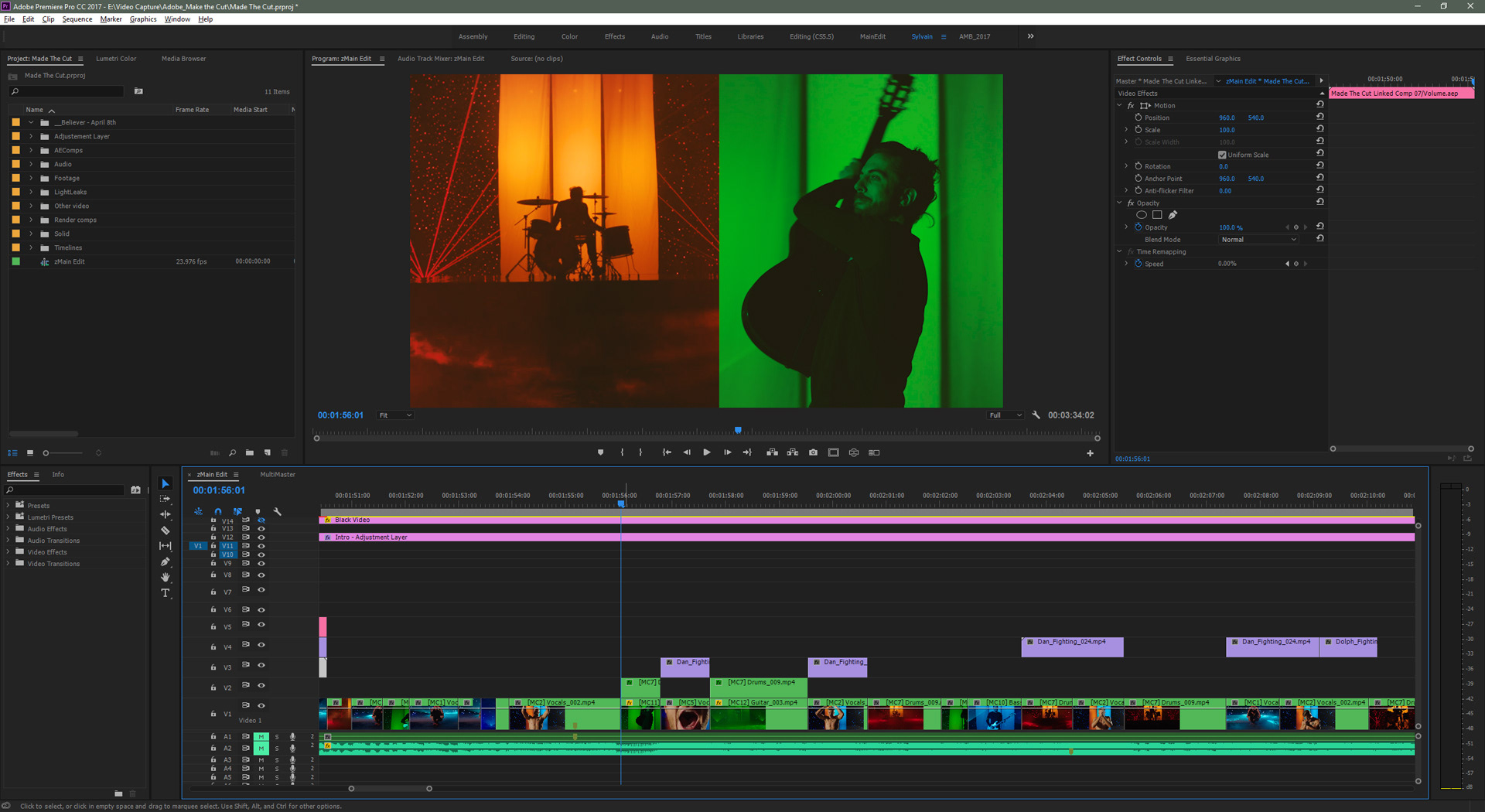Reset the Opacity parameter

click(x=1320, y=227)
